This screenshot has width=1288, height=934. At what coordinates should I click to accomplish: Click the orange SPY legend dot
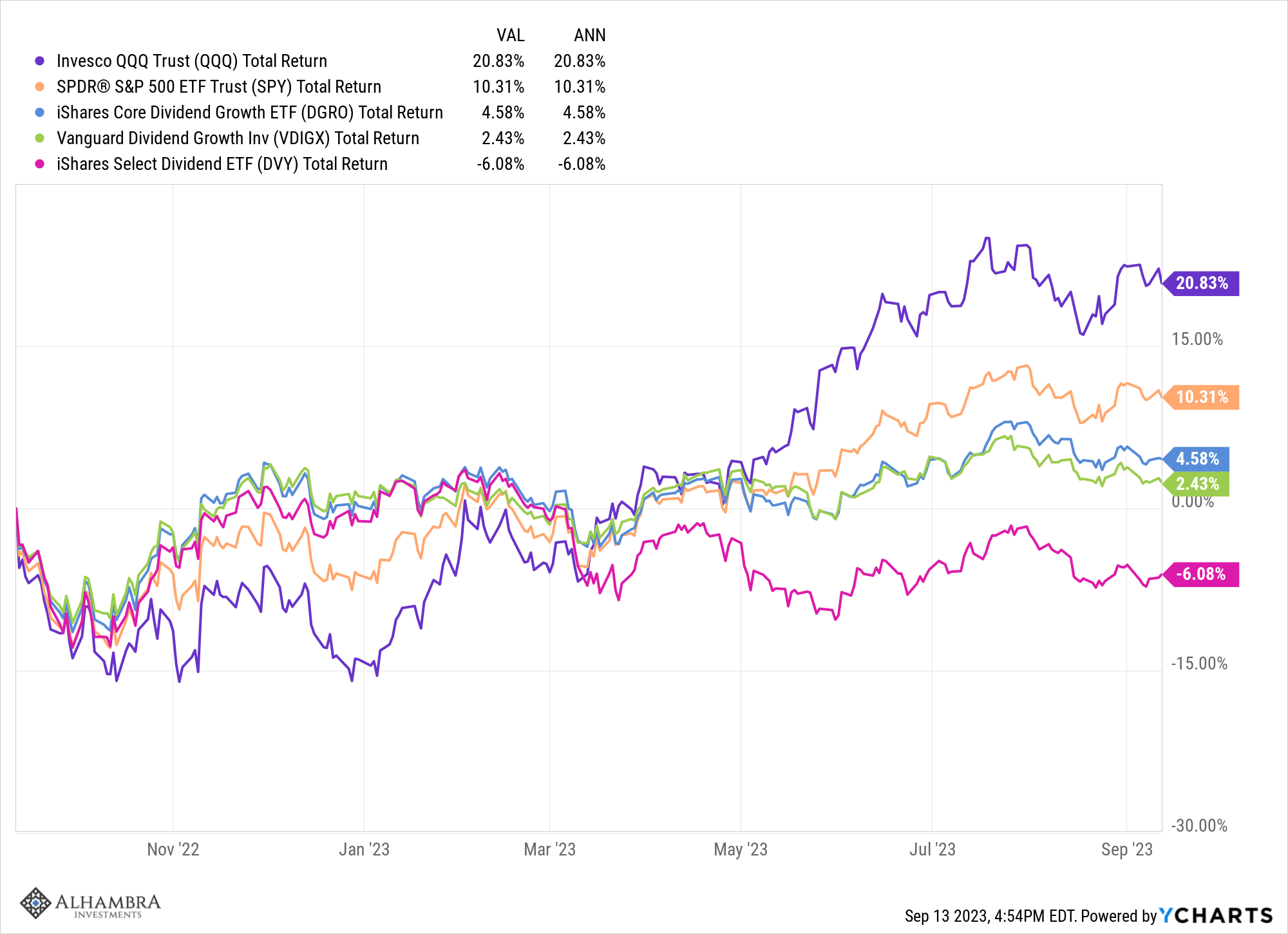(40, 87)
